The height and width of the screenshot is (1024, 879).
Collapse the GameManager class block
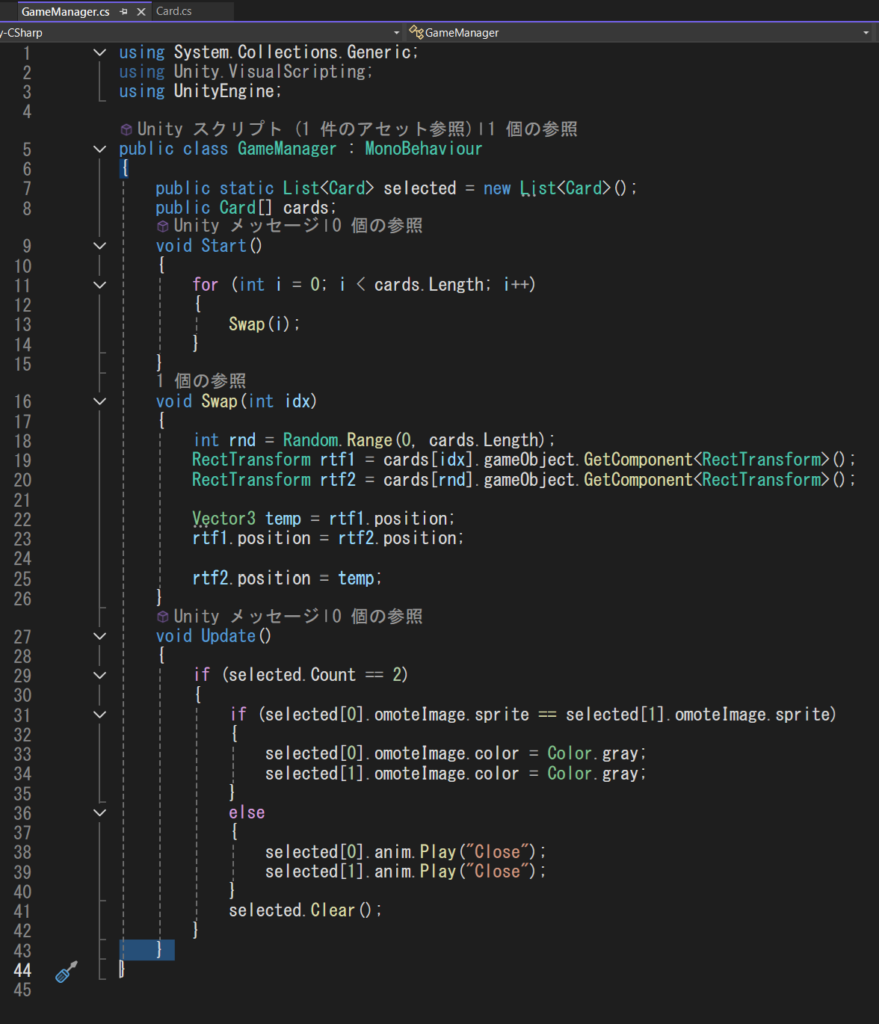click(99, 149)
